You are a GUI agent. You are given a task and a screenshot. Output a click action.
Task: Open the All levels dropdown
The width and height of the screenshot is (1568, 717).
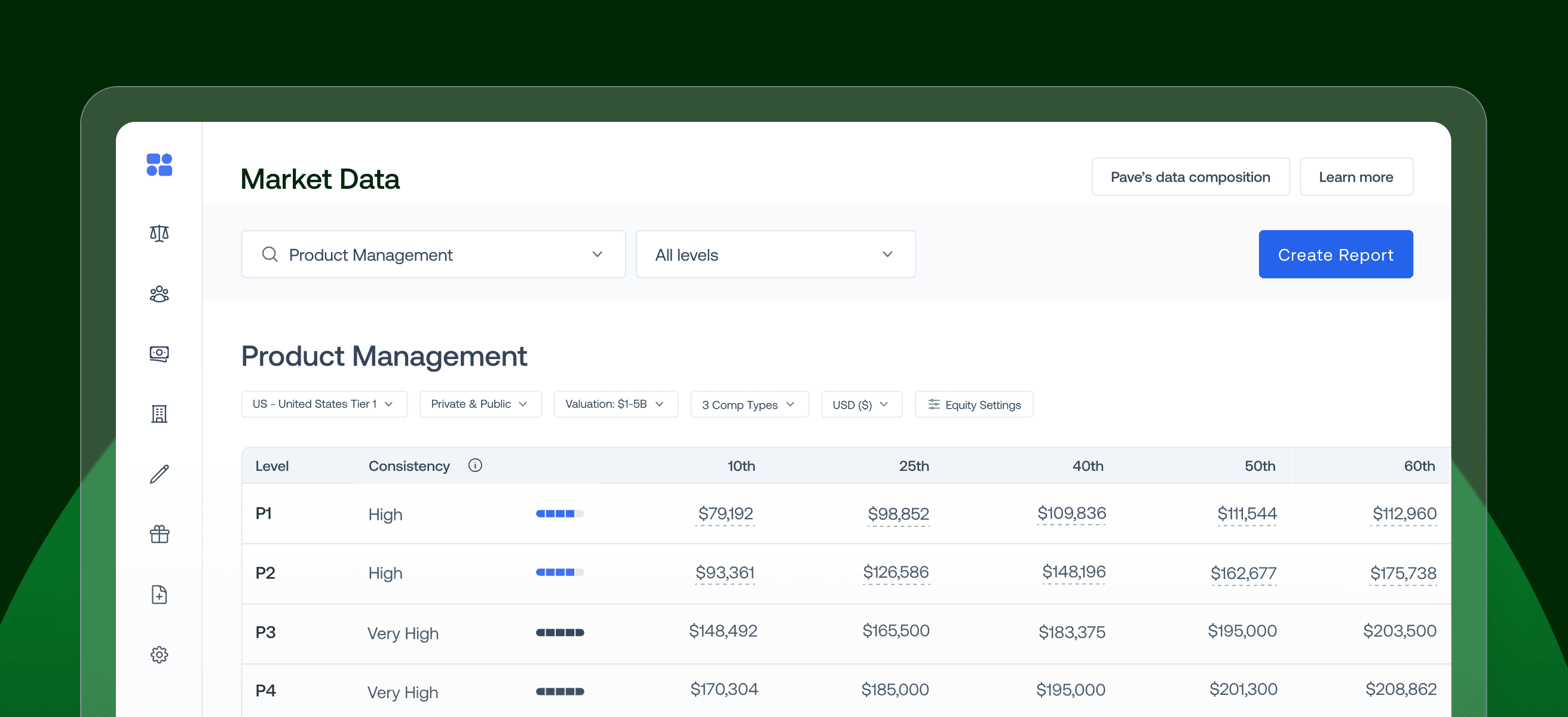click(x=775, y=255)
